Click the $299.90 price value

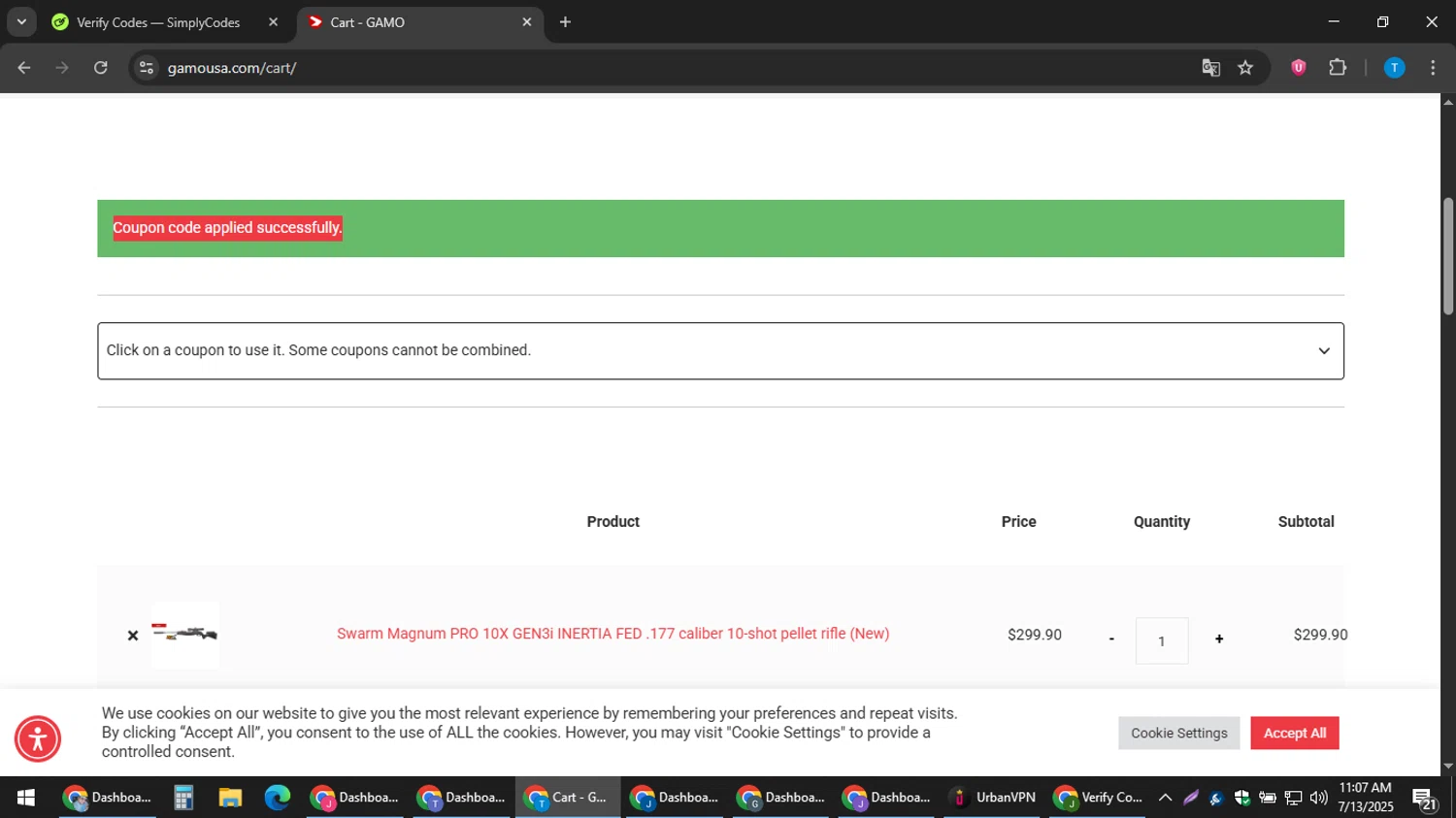click(x=1034, y=635)
